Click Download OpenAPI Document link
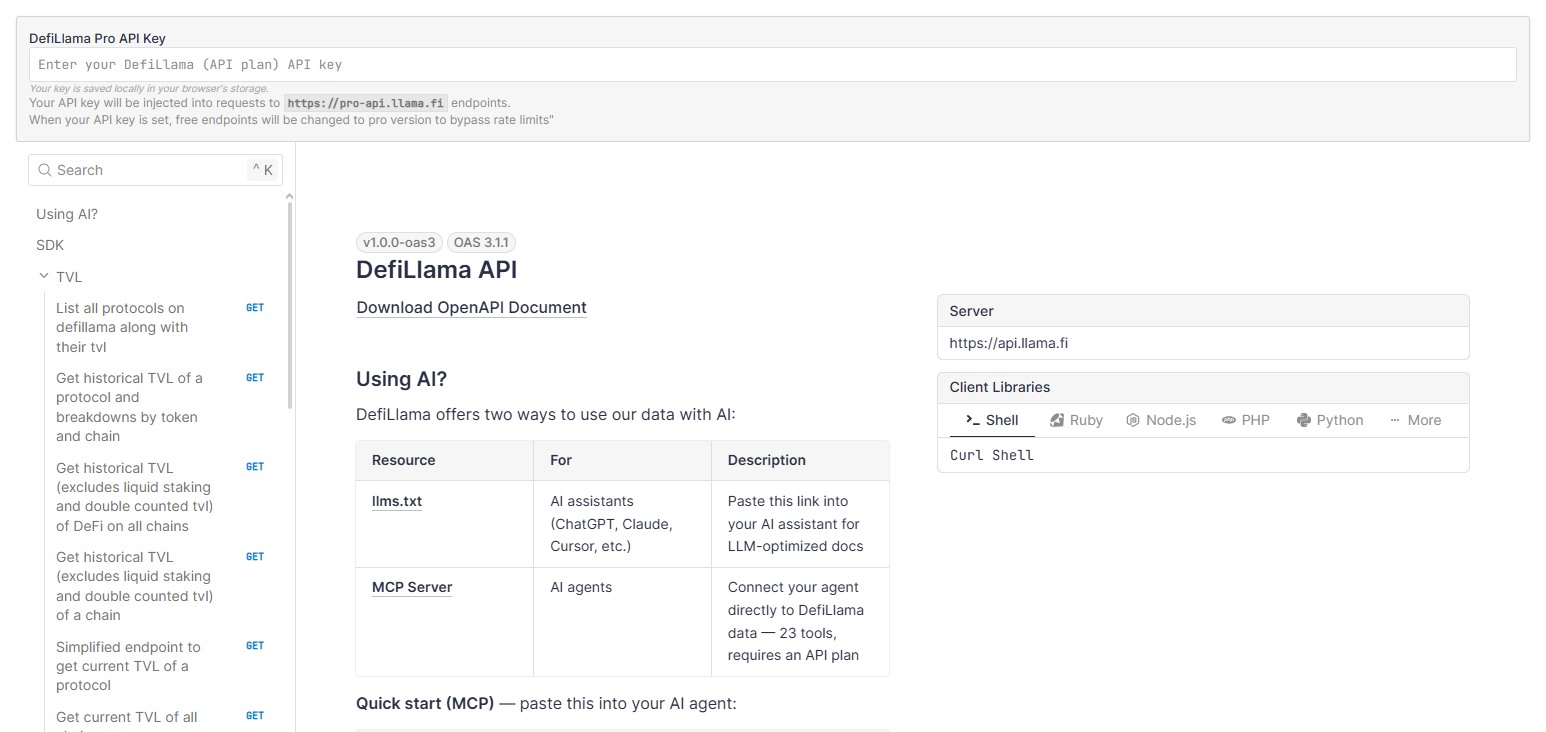Image resolution: width=1546 pixels, height=732 pixels. click(471, 308)
